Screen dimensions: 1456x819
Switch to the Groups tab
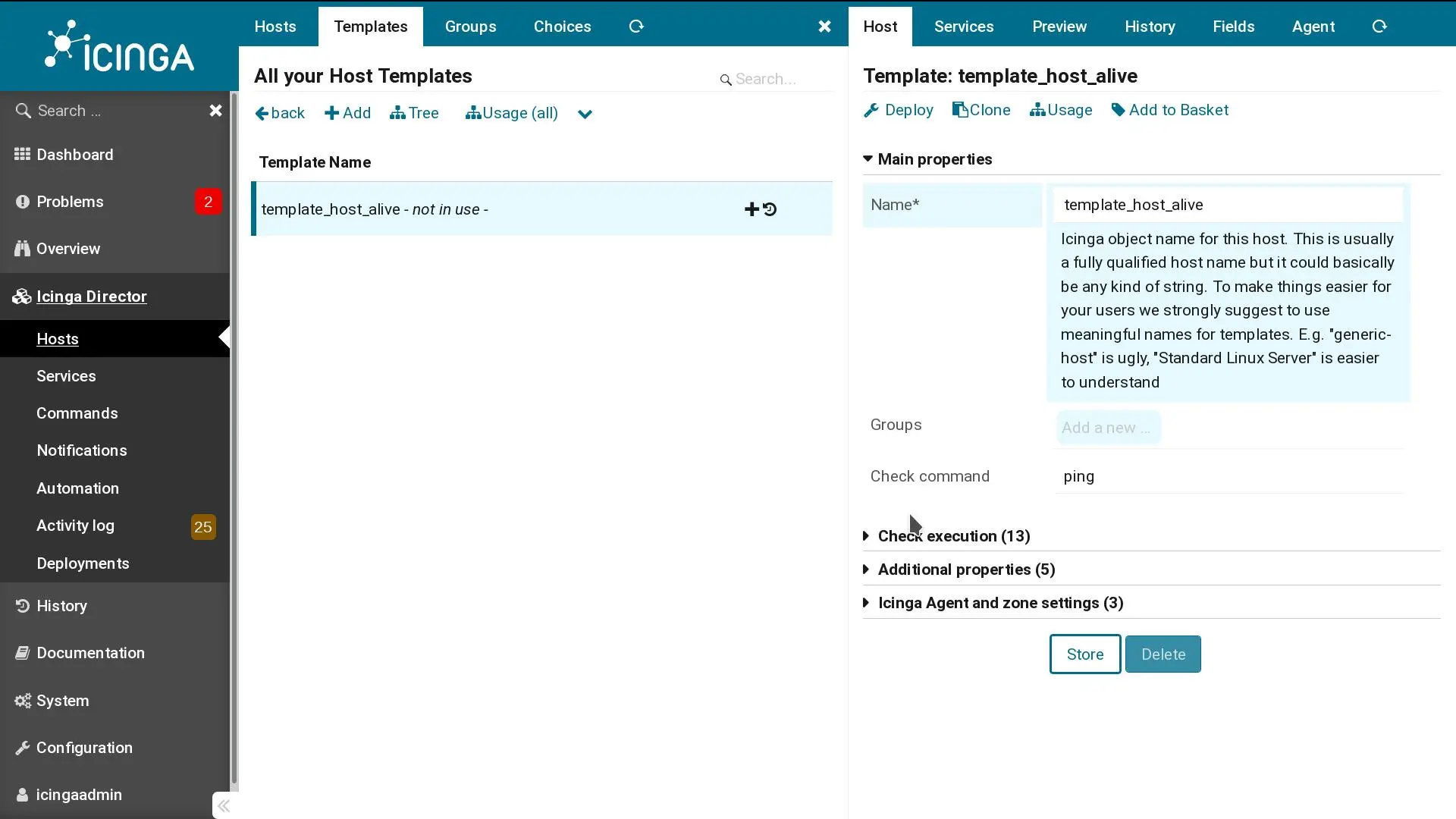(470, 27)
